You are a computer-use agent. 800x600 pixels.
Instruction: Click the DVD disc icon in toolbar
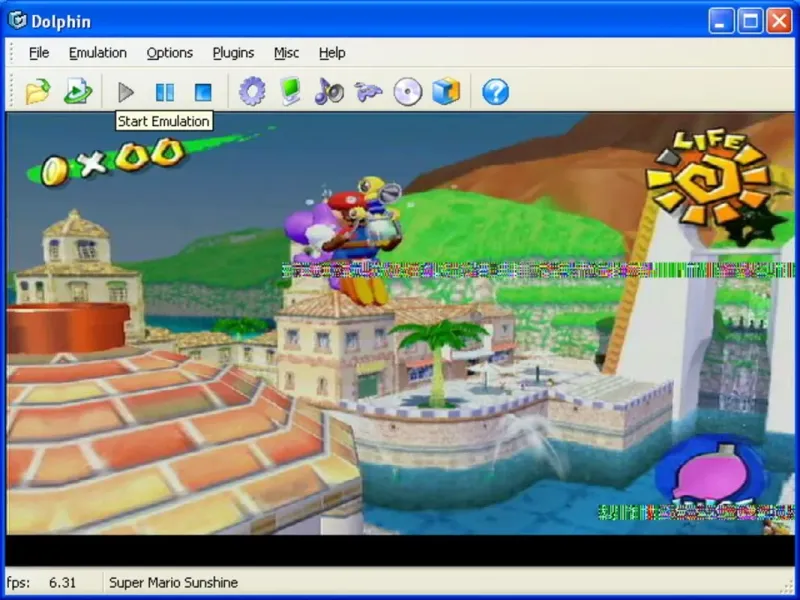(408, 92)
